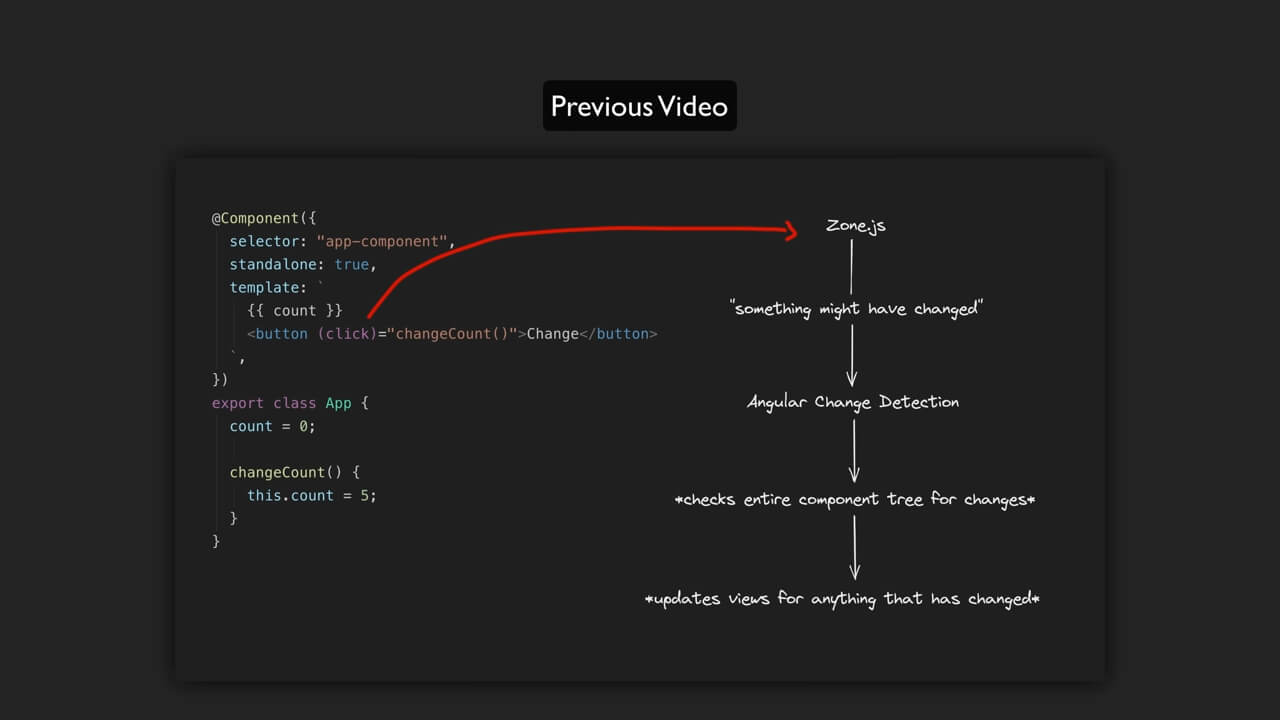Click the "{{ count }}" interpolation

(295, 310)
